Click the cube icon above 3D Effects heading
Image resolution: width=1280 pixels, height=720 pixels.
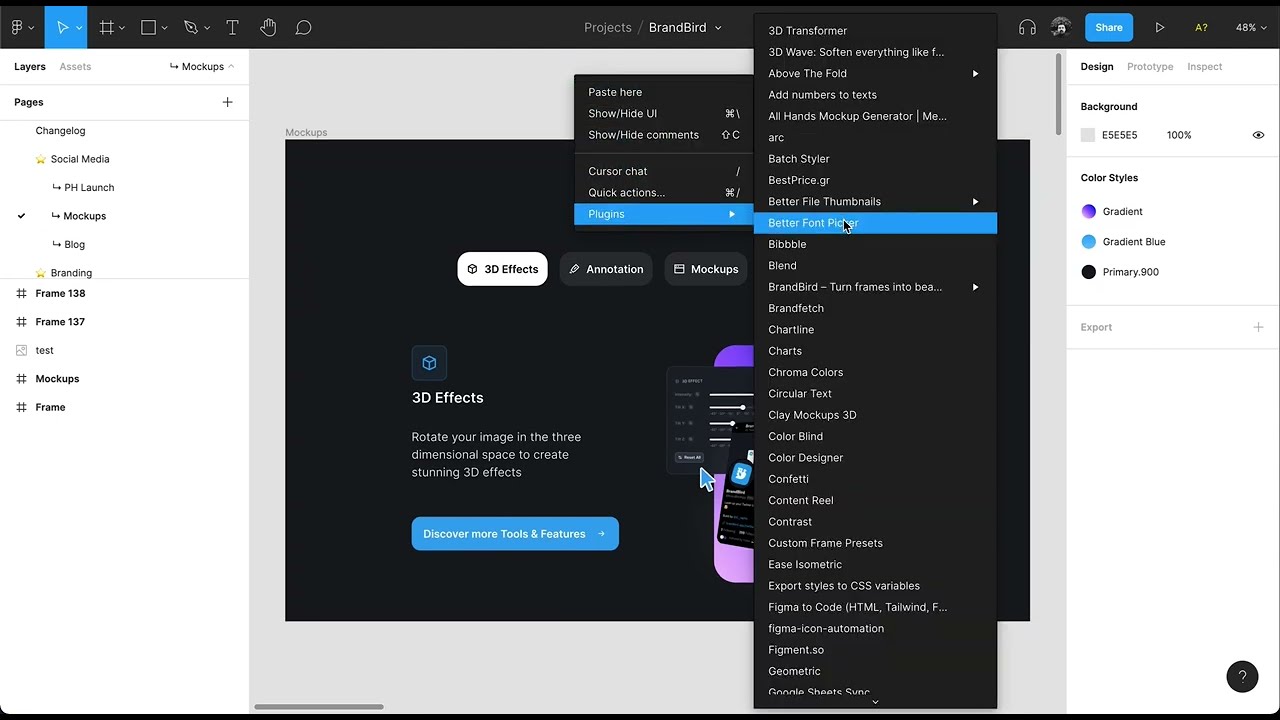click(x=429, y=363)
